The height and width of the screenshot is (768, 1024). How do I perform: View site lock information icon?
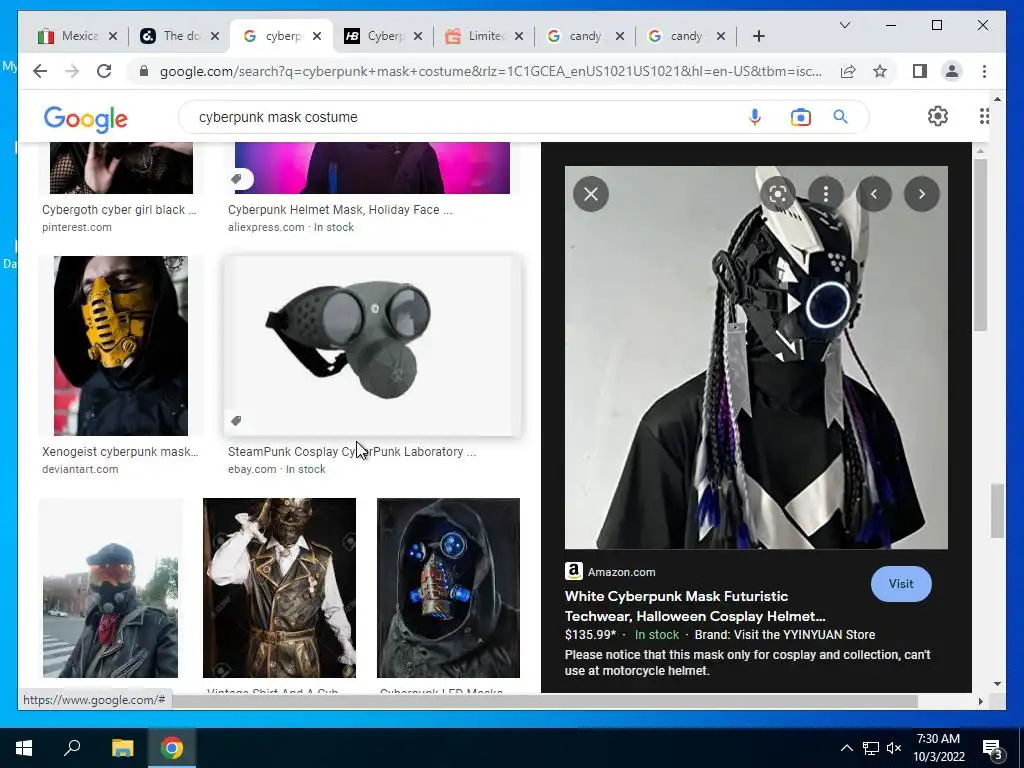[x=144, y=71]
